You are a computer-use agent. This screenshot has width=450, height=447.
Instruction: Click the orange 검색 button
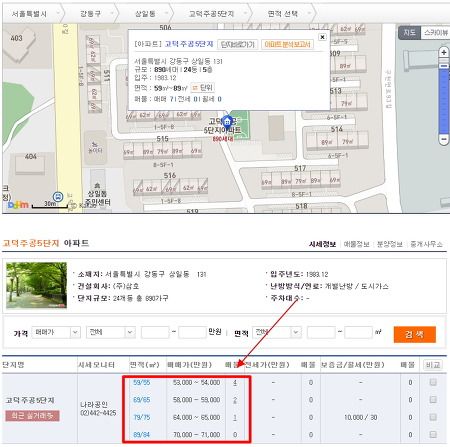415,334
